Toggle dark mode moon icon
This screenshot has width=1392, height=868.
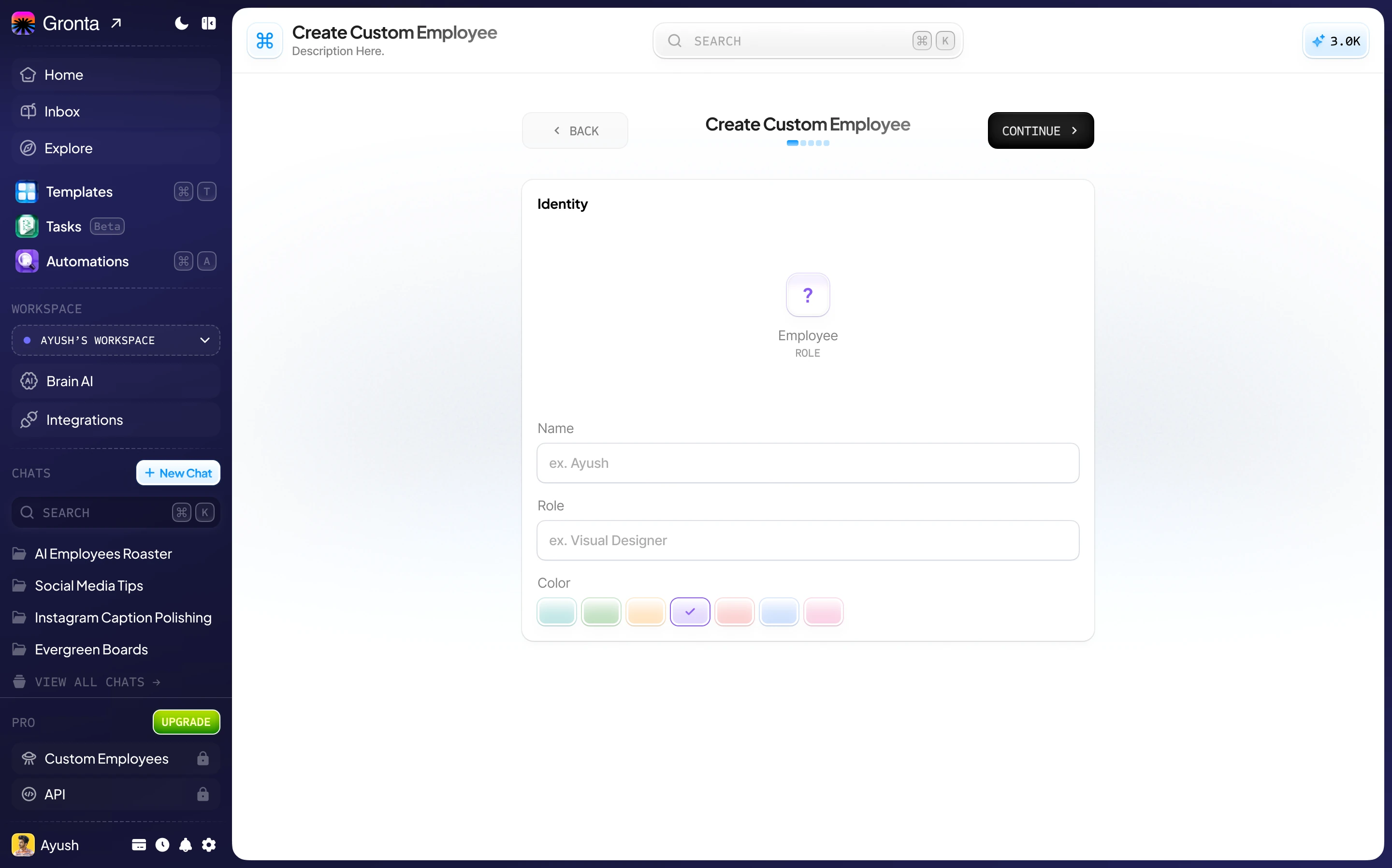pos(181,24)
